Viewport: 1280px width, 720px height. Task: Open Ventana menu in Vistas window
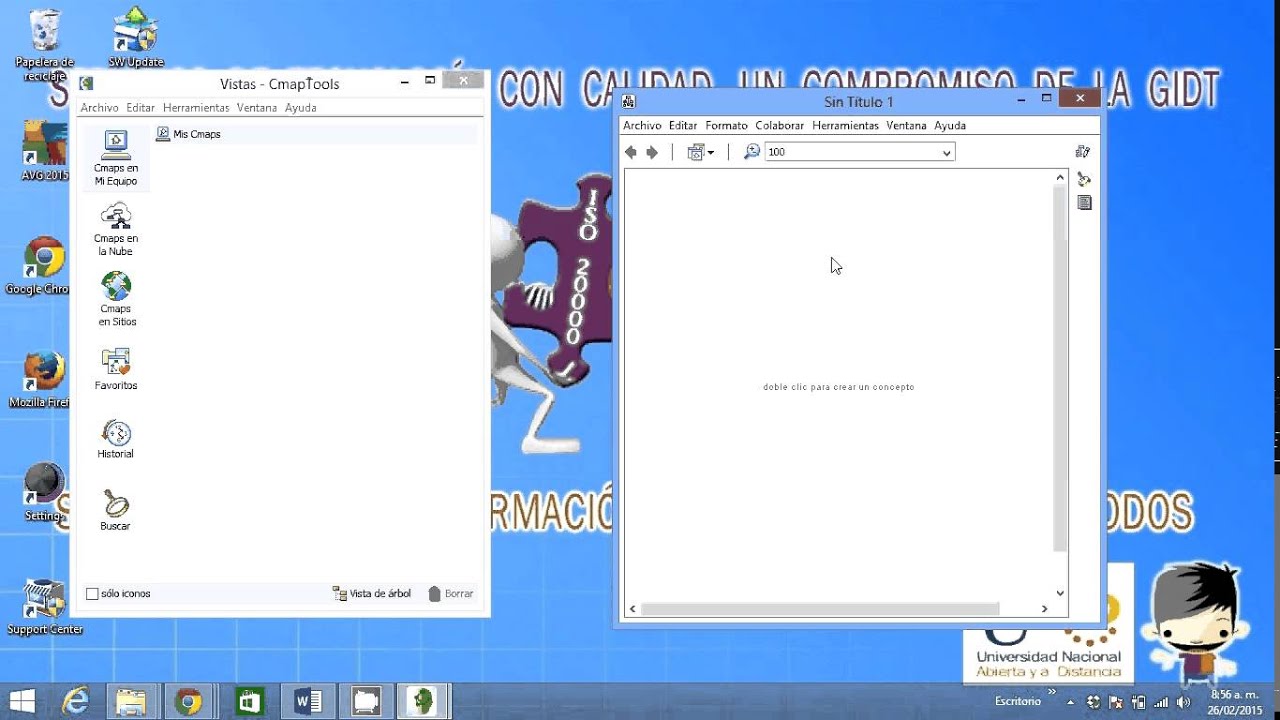pyautogui.click(x=257, y=108)
